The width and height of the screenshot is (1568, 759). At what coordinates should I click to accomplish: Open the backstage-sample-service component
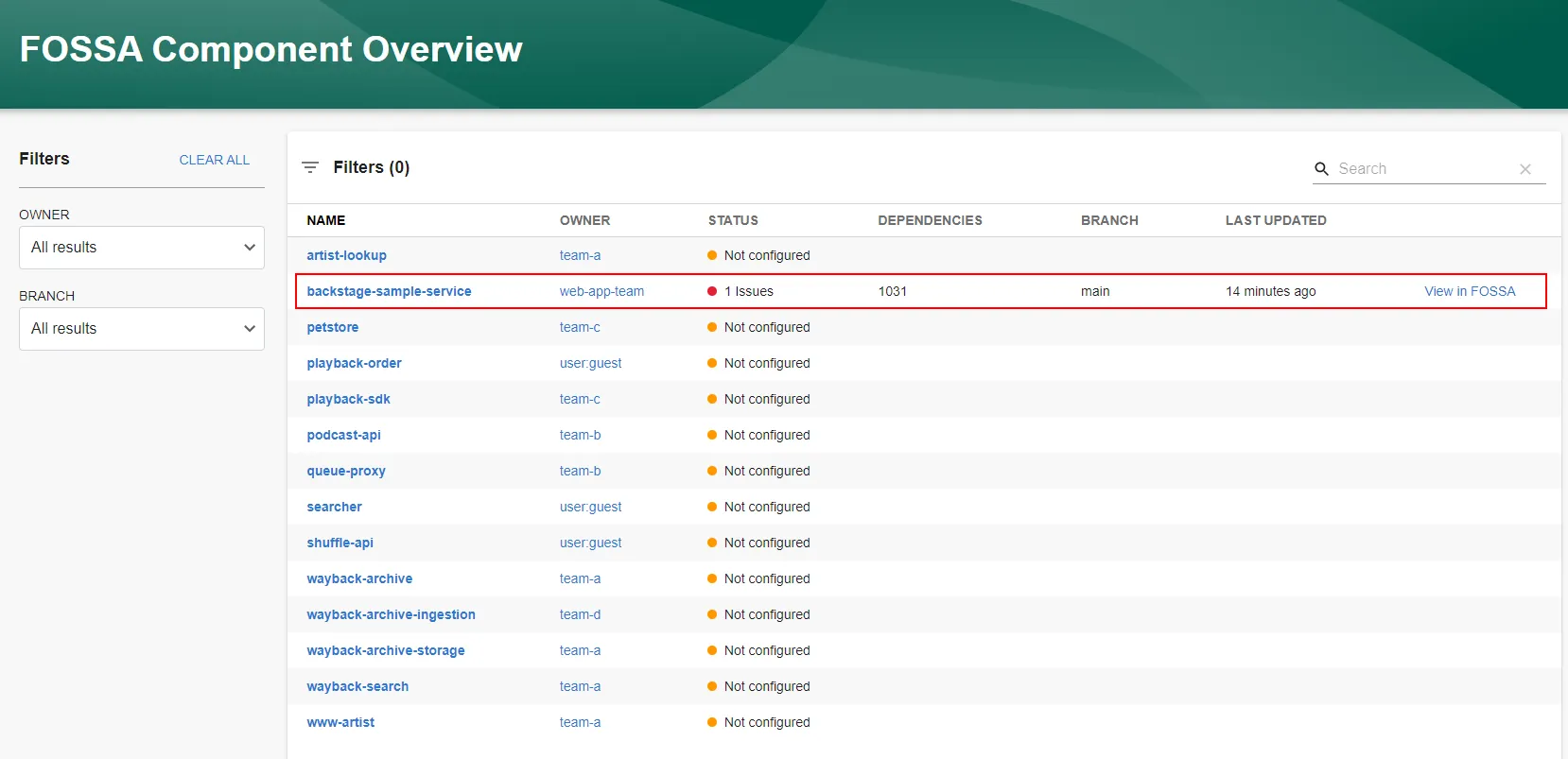(389, 291)
